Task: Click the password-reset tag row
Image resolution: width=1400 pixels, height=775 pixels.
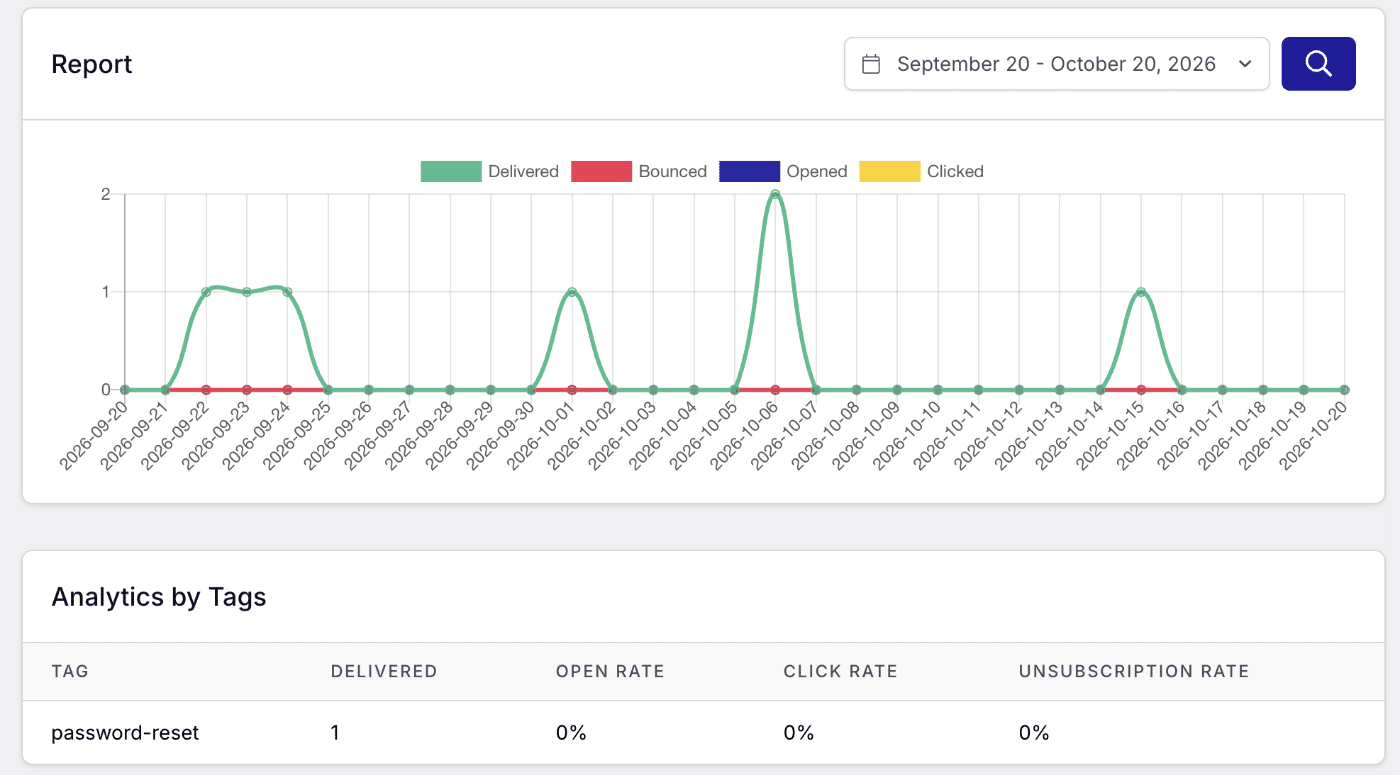Action: [x=703, y=733]
